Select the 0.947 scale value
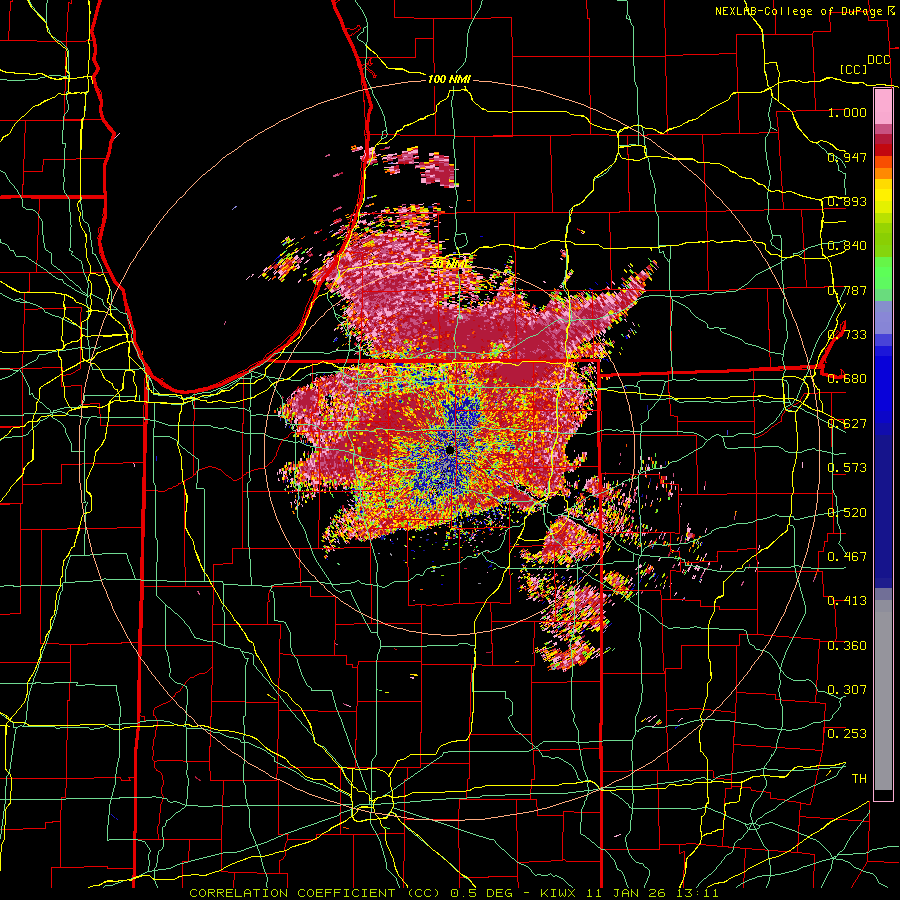 [847, 157]
